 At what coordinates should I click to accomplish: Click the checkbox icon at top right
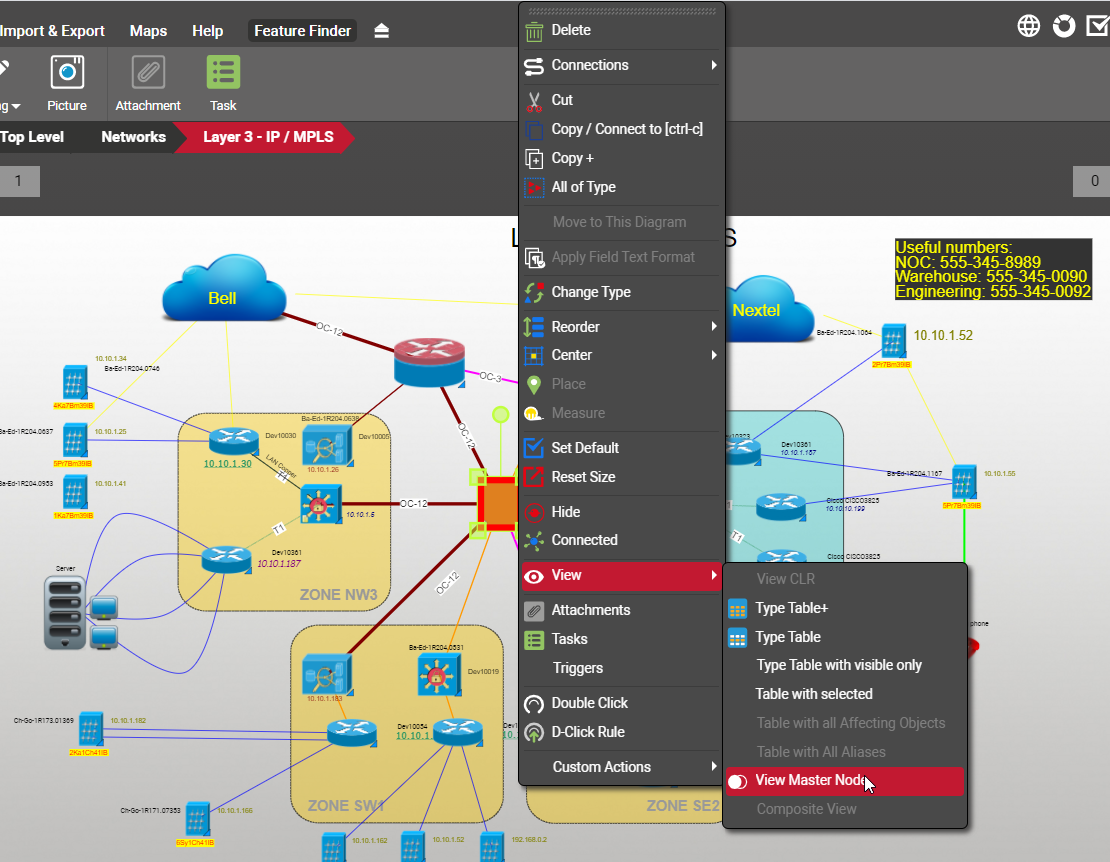click(1098, 26)
